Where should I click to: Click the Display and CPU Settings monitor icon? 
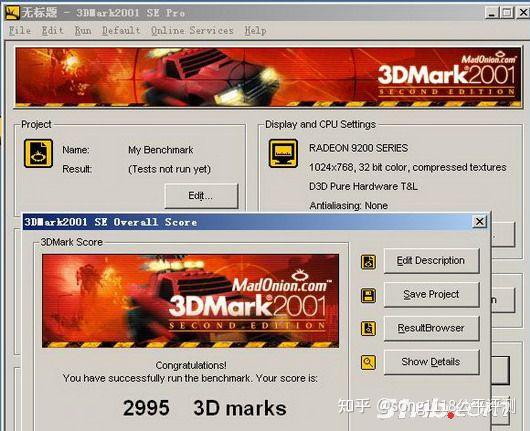coord(283,153)
